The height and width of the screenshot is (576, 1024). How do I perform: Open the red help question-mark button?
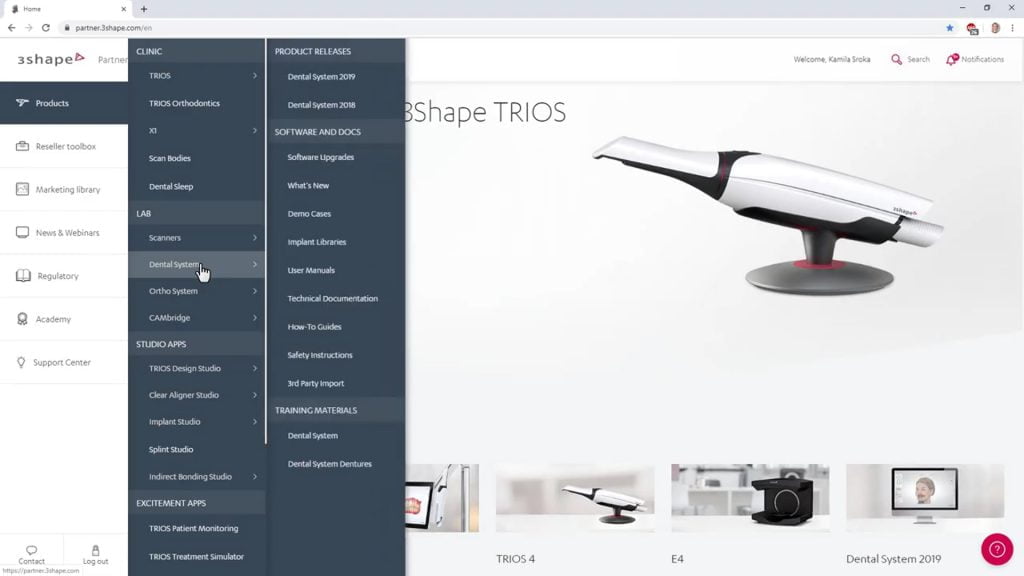[997, 549]
